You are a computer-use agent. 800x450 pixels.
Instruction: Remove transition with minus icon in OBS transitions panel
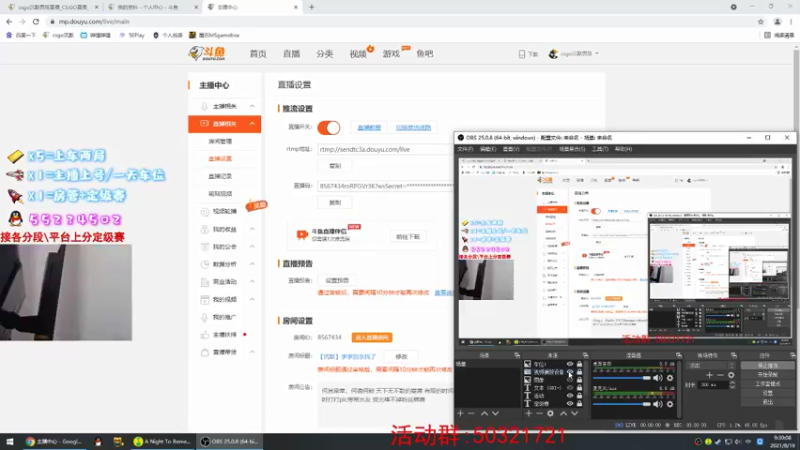click(720, 375)
